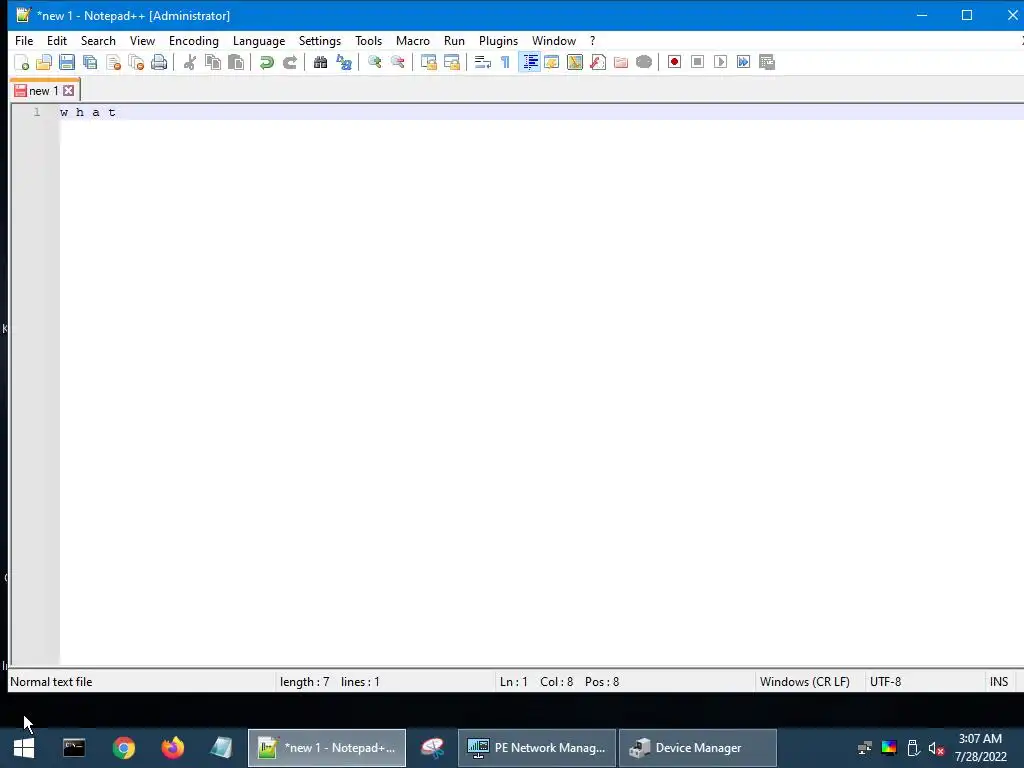Click User Defined Language icon
The image size is (1024, 768).
point(552,63)
